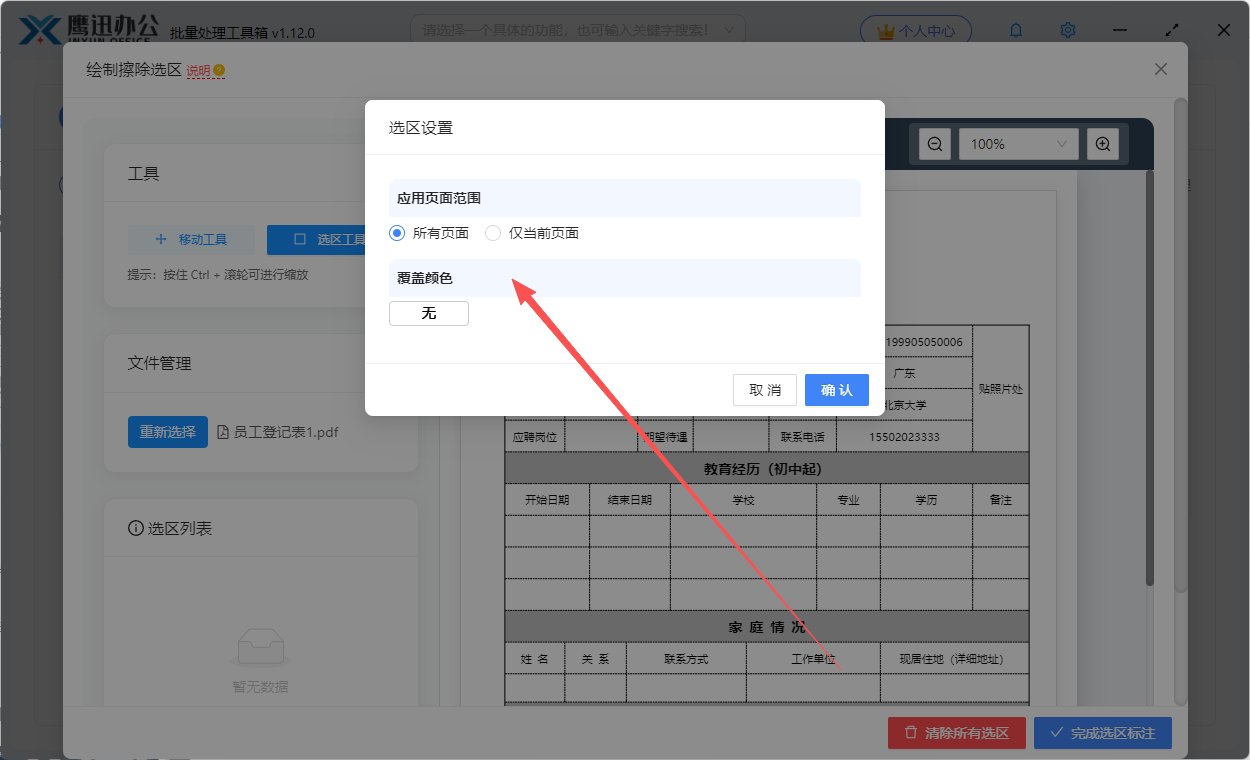Open the settings gear icon
The image size is (1250, 760).
(x=1067, y=30)
